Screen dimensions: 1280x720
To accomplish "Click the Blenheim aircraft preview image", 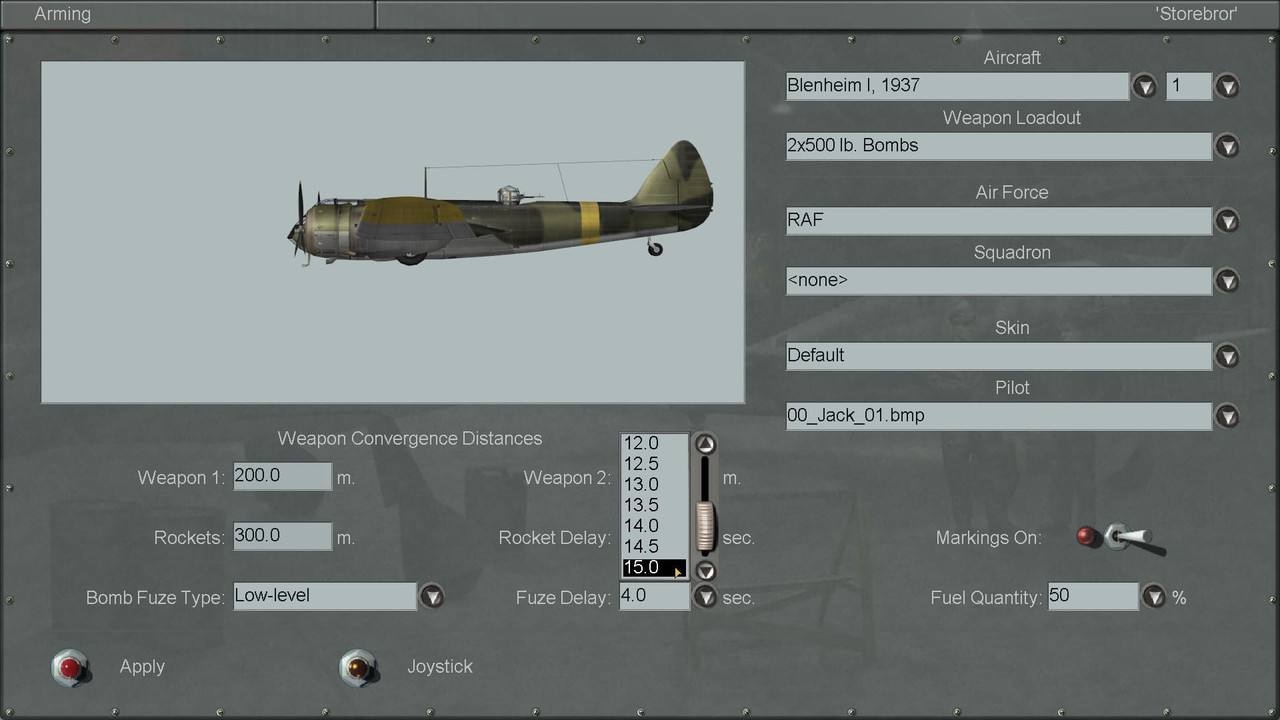I will (393, 232).
